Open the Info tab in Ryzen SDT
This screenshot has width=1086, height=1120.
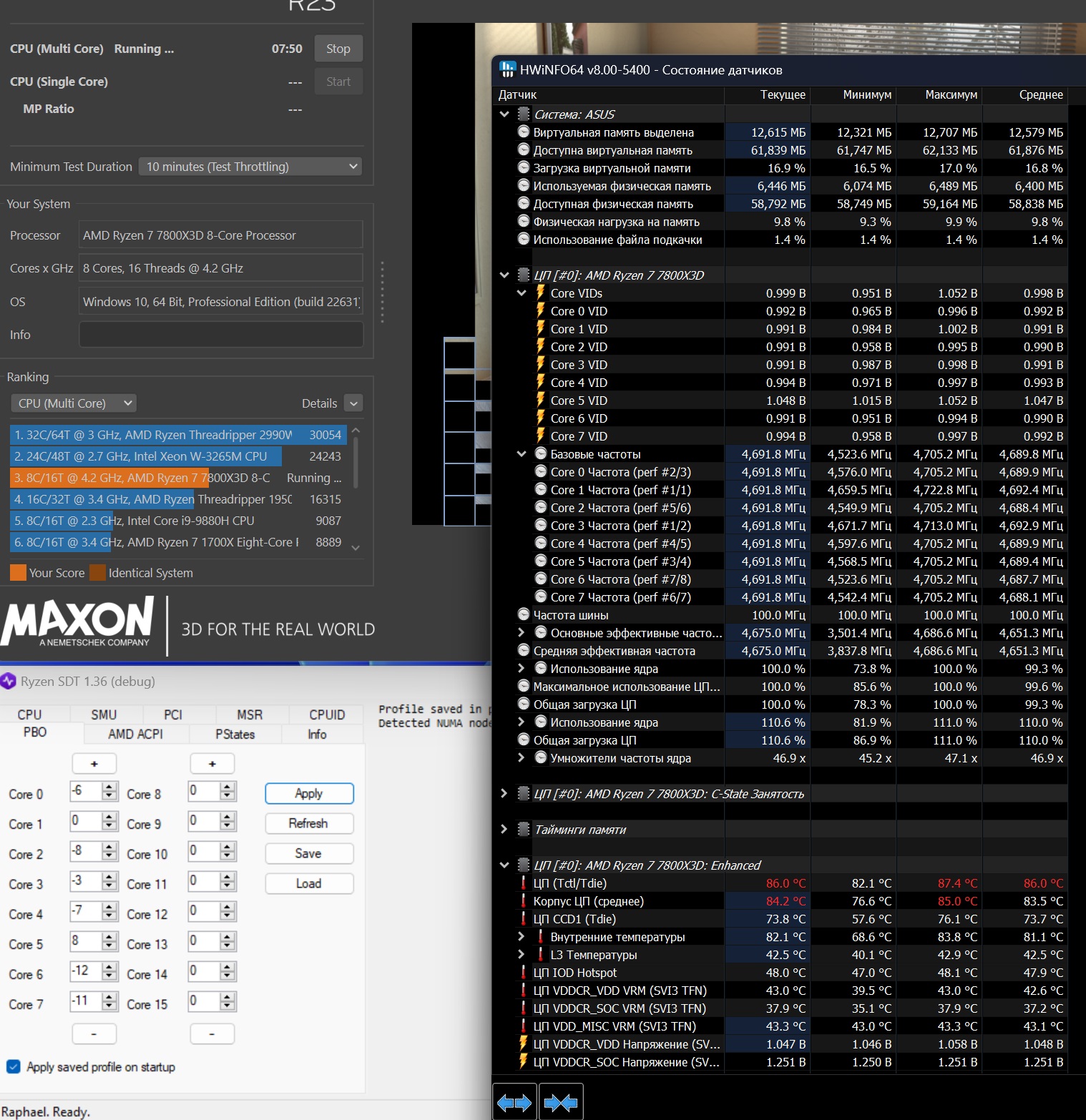tap(317, 734)
